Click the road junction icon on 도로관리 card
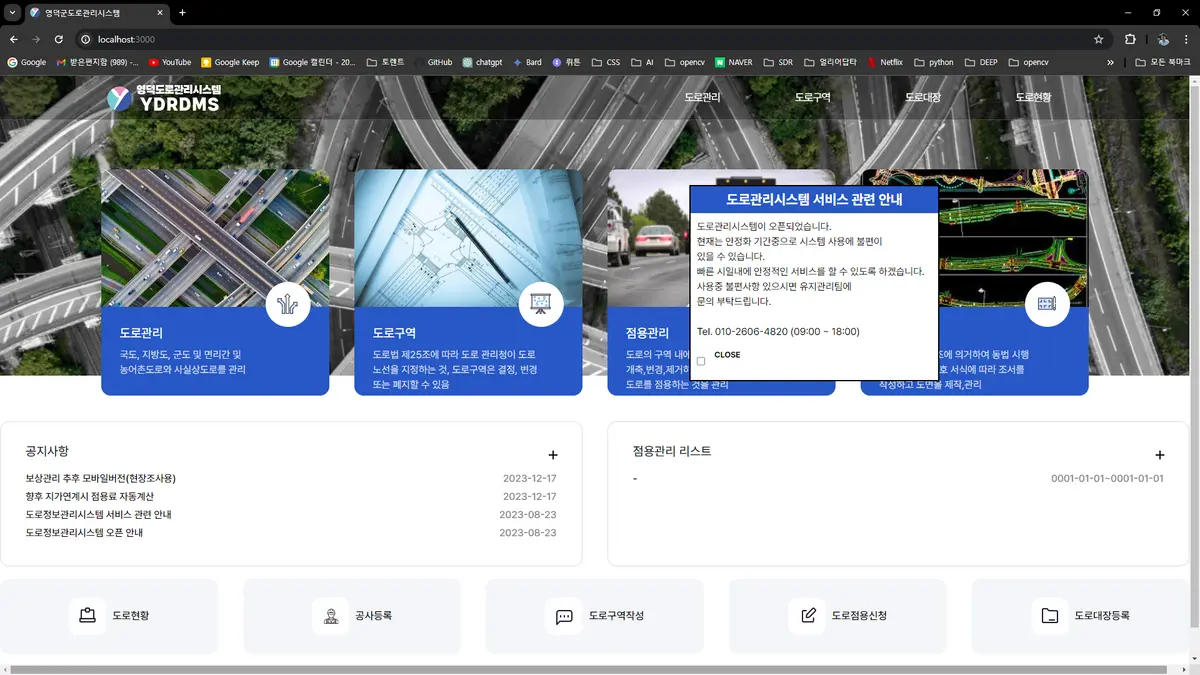 pyautogui.click(x=288, y=304)
